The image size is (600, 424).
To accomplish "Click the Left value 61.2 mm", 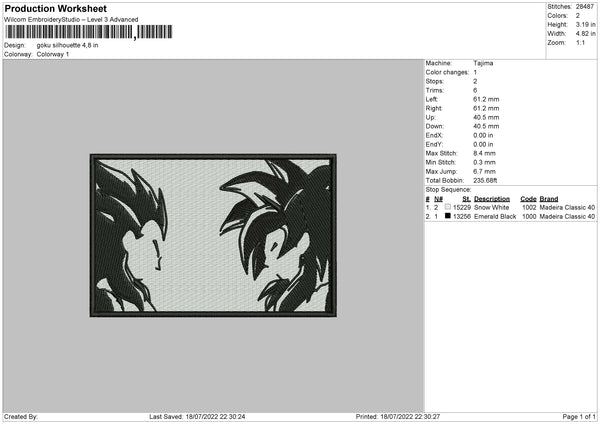I will point(486,99).
